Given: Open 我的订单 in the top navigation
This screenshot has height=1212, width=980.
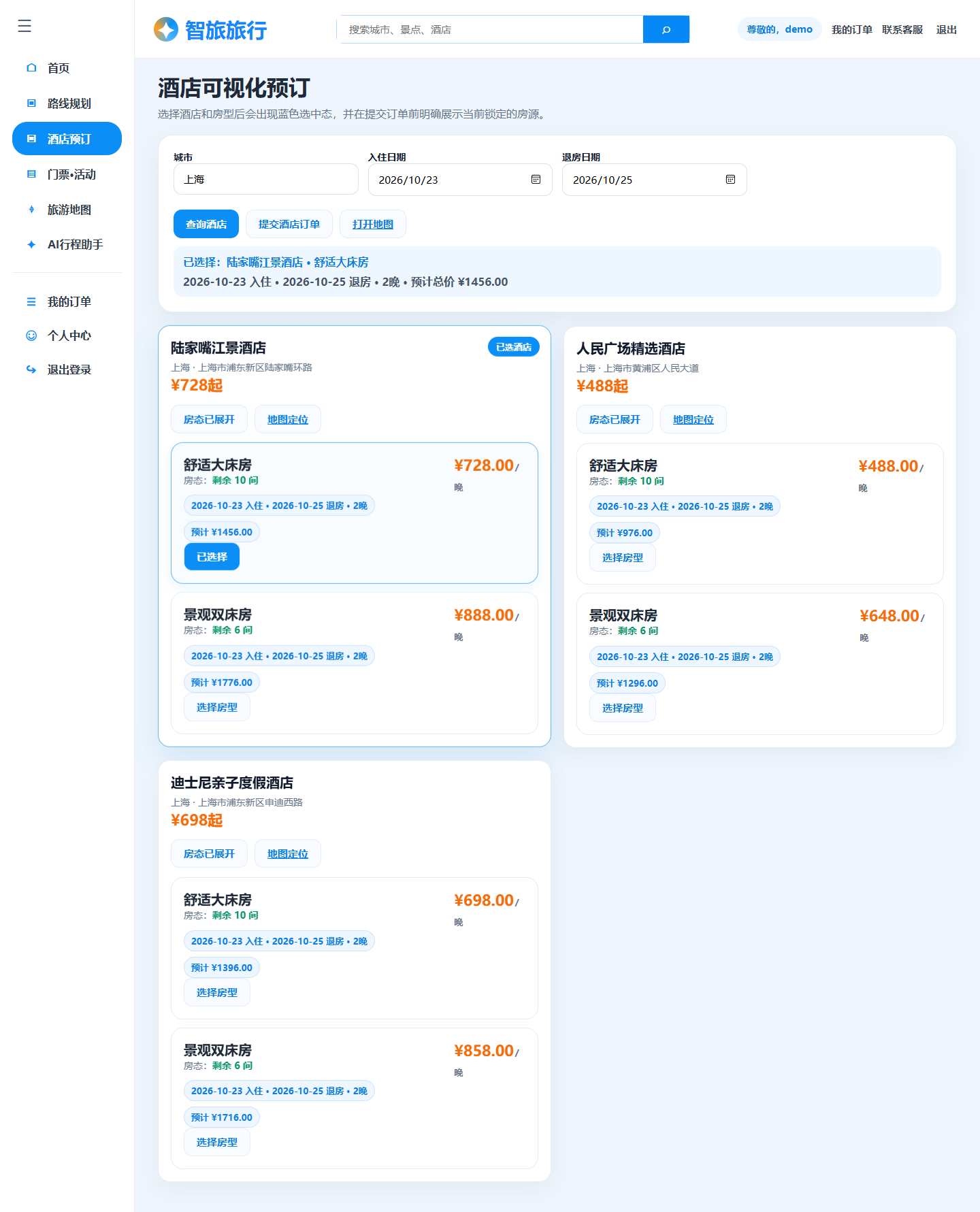Looking at the screenshot, I should (x=851, y=29).
